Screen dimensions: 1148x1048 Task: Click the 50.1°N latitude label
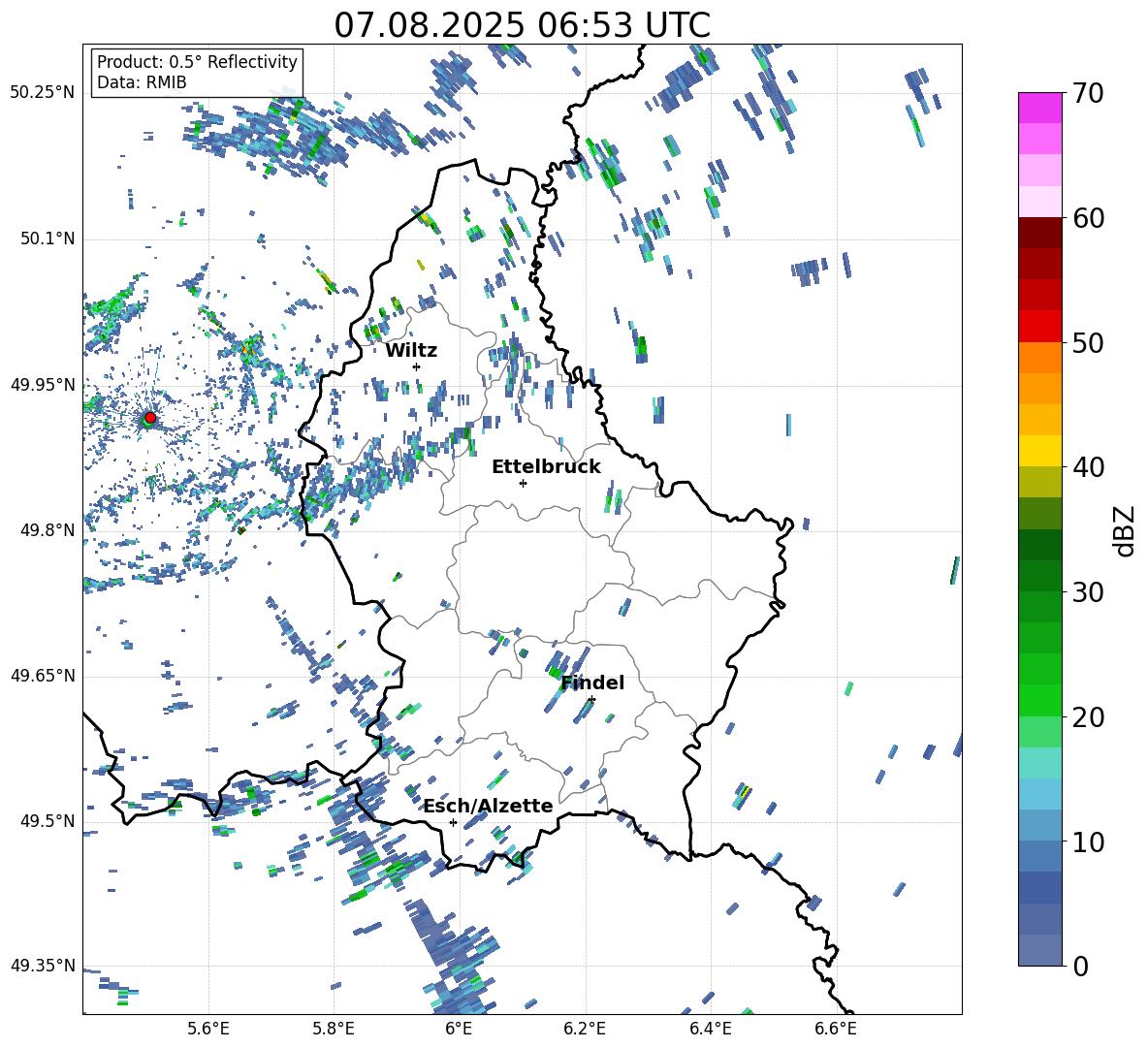point(48,238)
